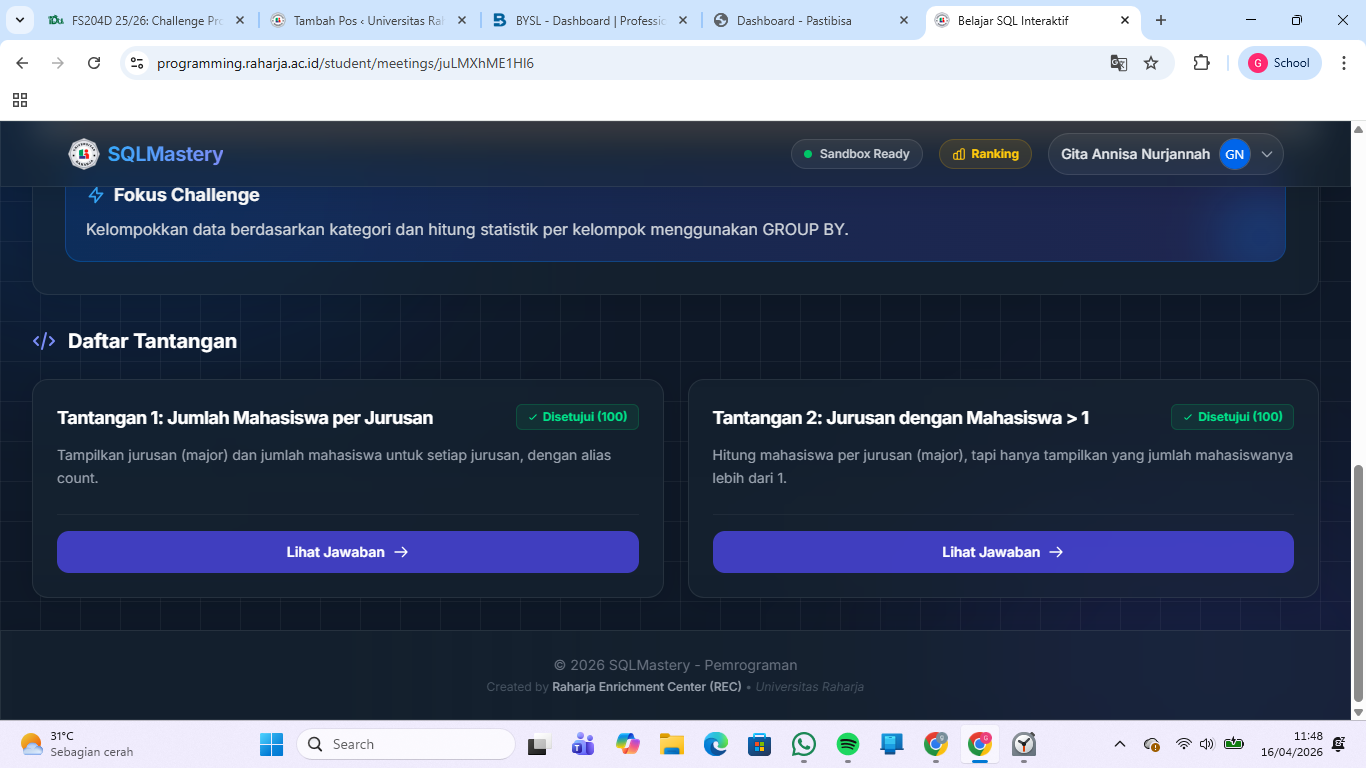1366x768 pixels.
Task: Open the Ranking leaderboard
Action: [x=985, y=154]
